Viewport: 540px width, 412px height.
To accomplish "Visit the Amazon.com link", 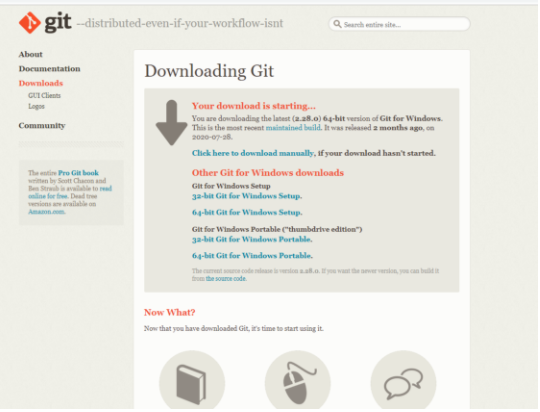I will [x=46, y=212].
